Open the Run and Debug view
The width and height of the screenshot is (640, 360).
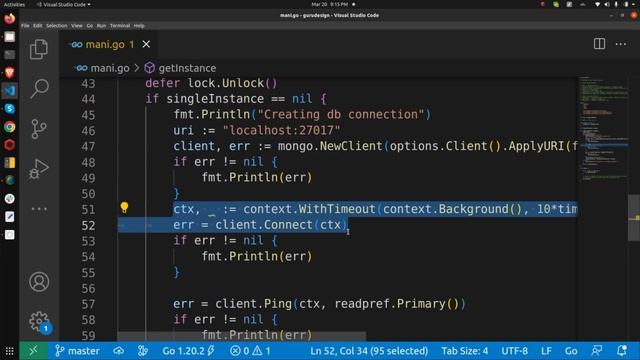(x=39, y=169)
